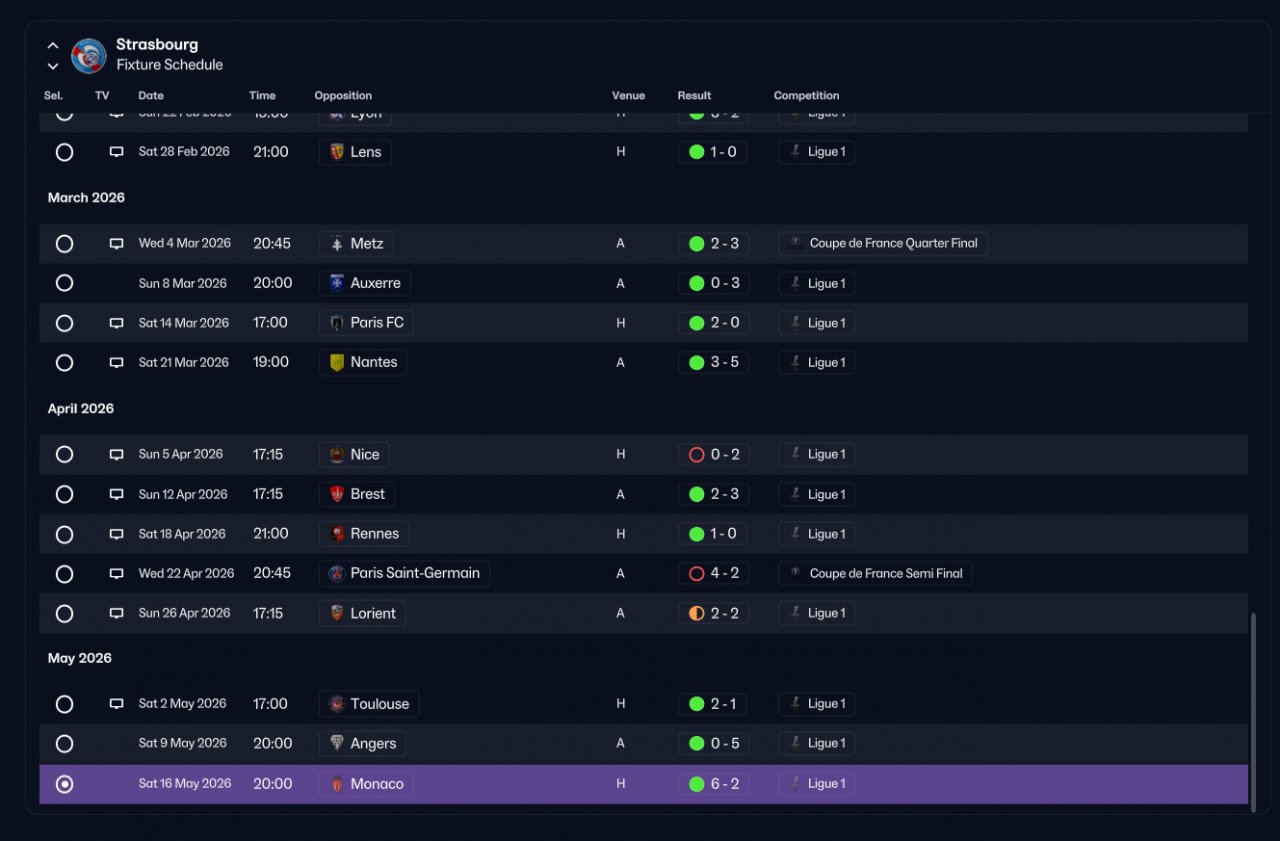Click the up chevron next to Strasbourg
1280x841 pixels.
(53, 46)
